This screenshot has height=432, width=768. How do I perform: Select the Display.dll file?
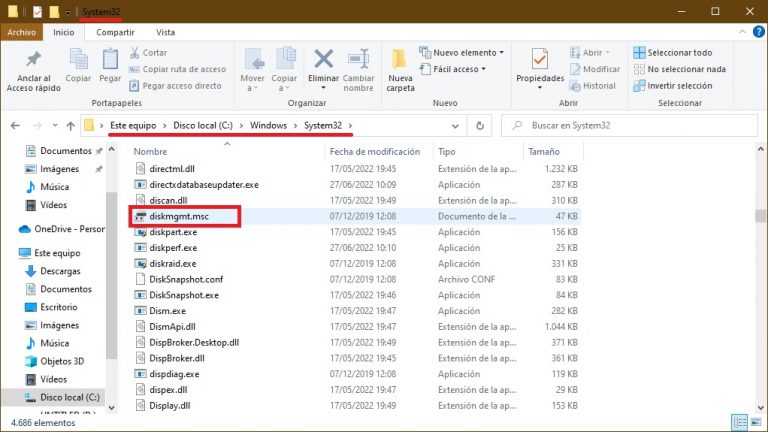[169, 406]
